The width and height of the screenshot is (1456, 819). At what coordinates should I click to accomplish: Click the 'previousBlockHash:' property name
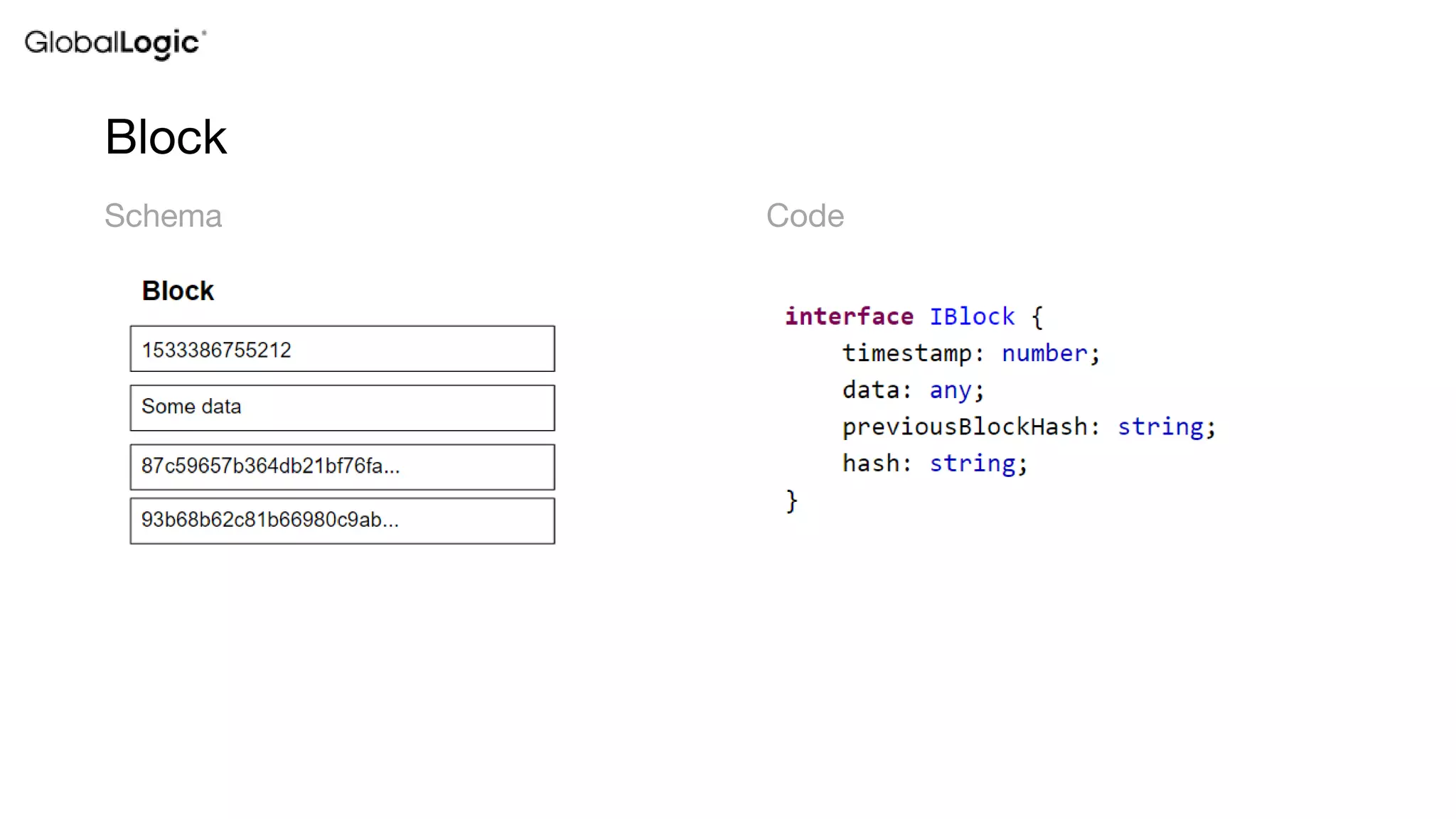(971, 427)
